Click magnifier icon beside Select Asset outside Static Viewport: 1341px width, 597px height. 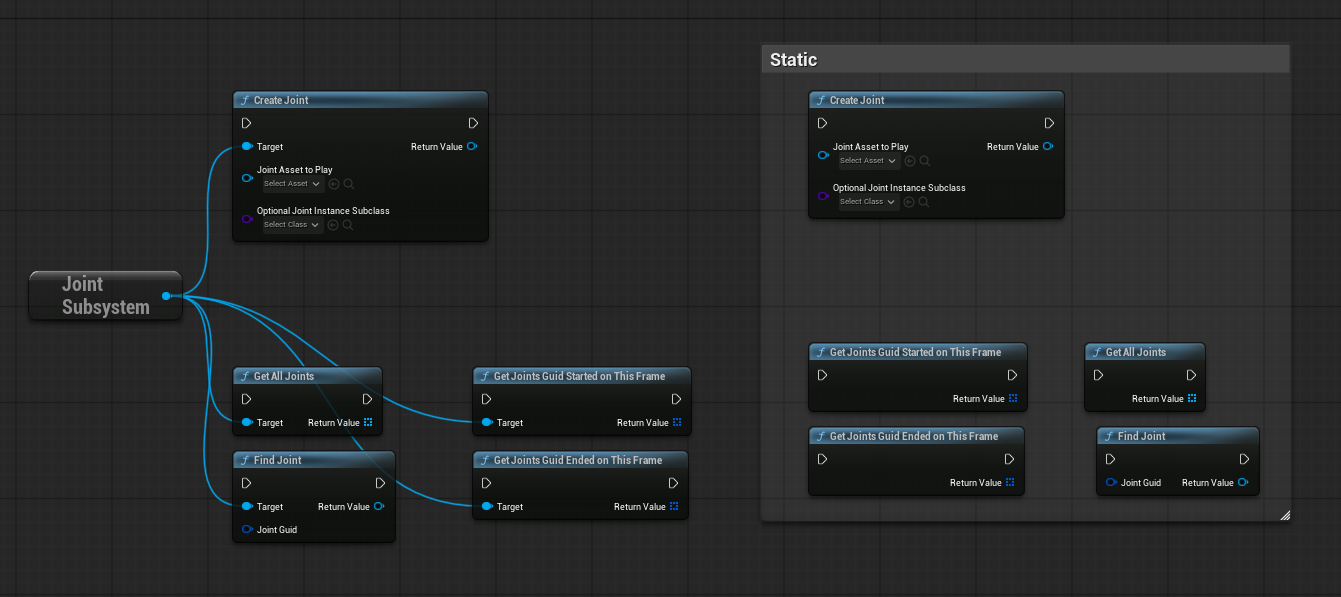tap(349, 184)
